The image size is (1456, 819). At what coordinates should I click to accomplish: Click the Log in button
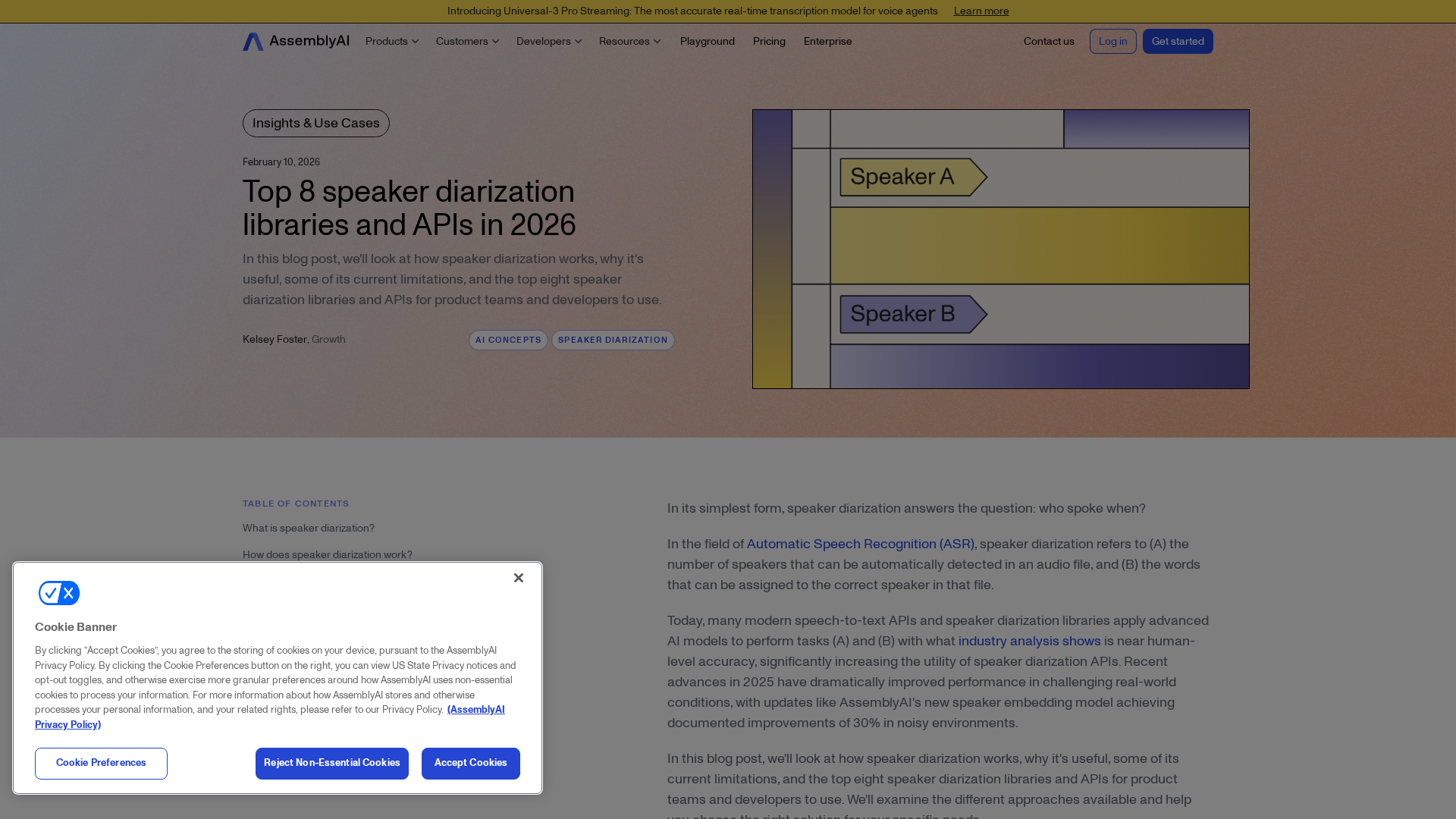[1112, 42]
